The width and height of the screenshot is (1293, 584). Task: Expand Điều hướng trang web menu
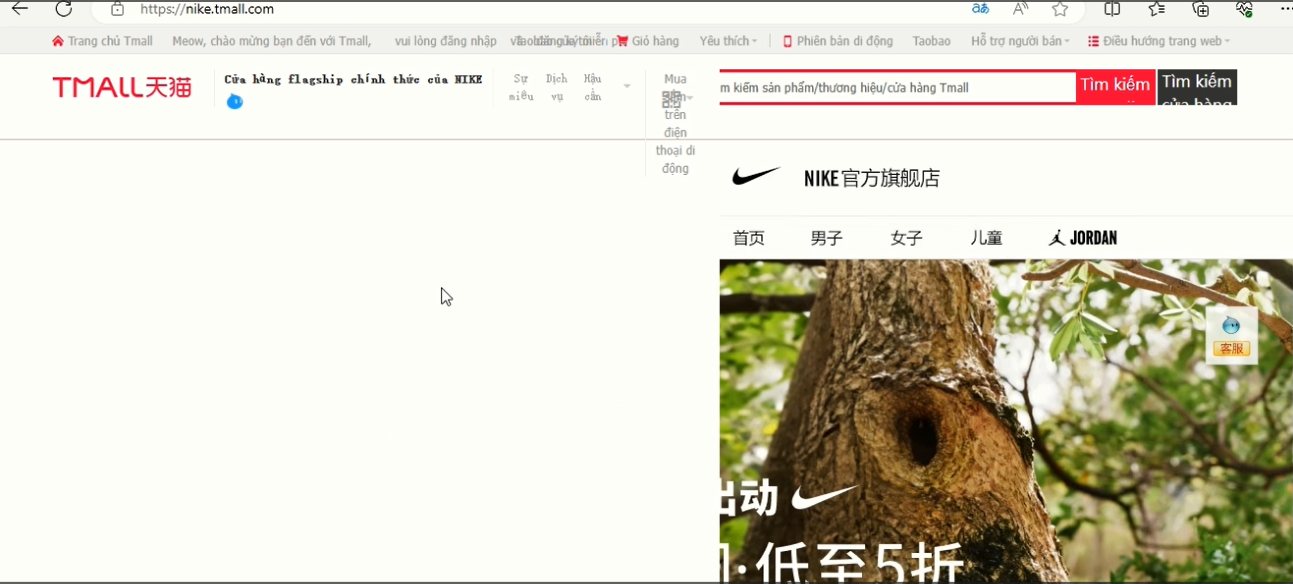(x=1159, y=41)
